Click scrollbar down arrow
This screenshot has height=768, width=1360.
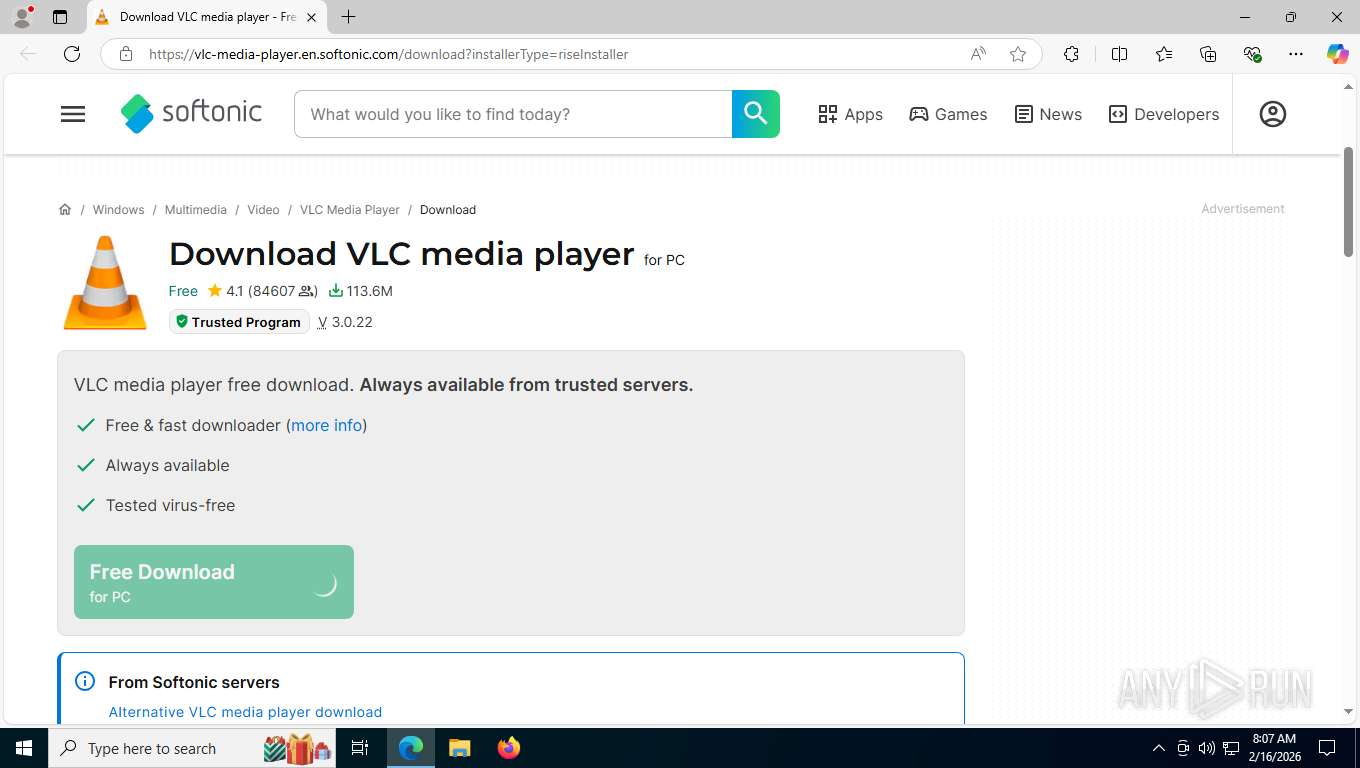pyautogui.click(x=1348, y=711)
